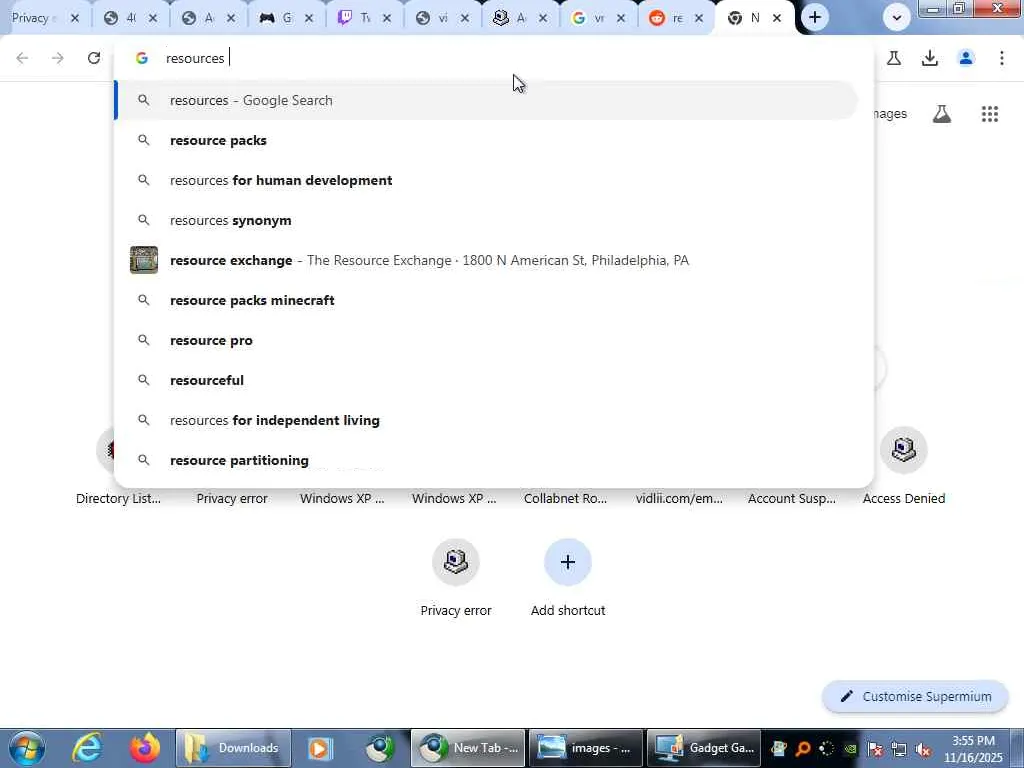Click the browser Back arrow
The height and width of the screenshot is (768, 1024).
22,58
